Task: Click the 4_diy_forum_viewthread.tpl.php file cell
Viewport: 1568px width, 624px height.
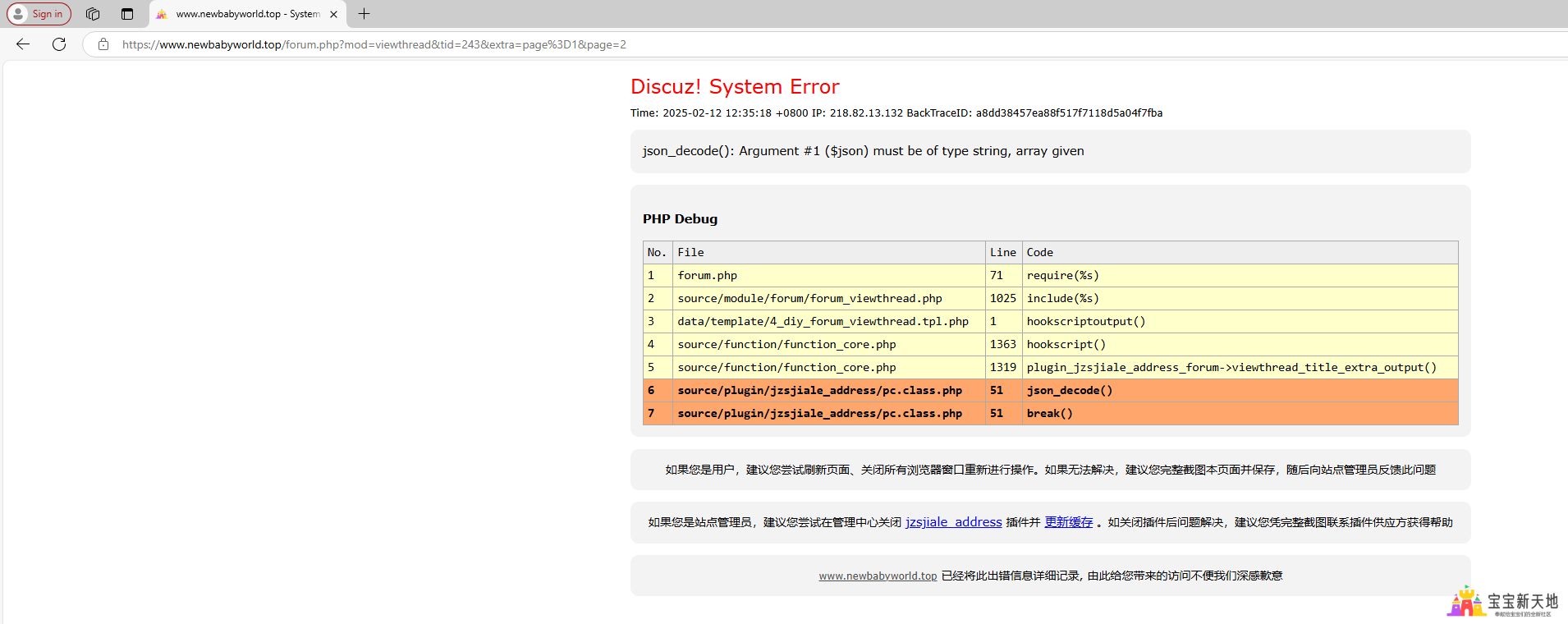Action: [x=829, y=321]
